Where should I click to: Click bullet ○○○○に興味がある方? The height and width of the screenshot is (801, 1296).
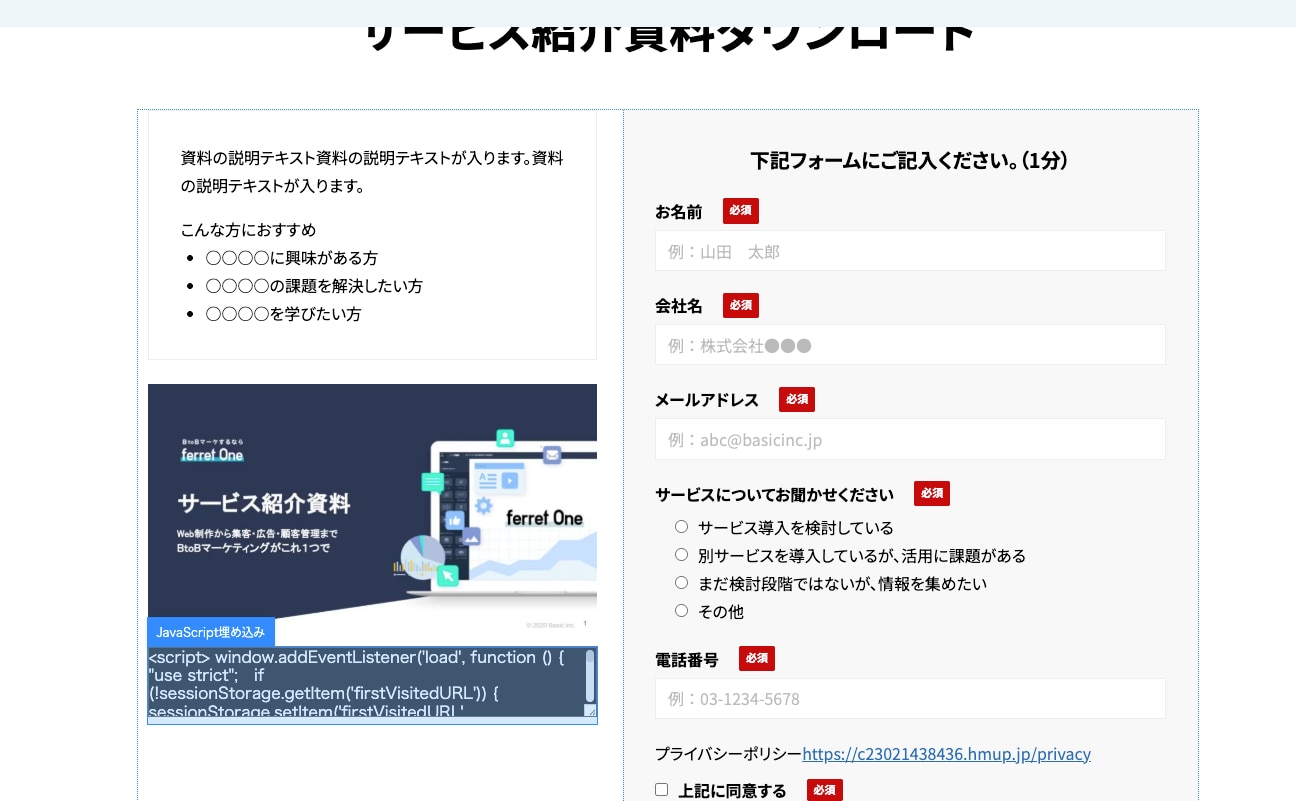point(292,258)
